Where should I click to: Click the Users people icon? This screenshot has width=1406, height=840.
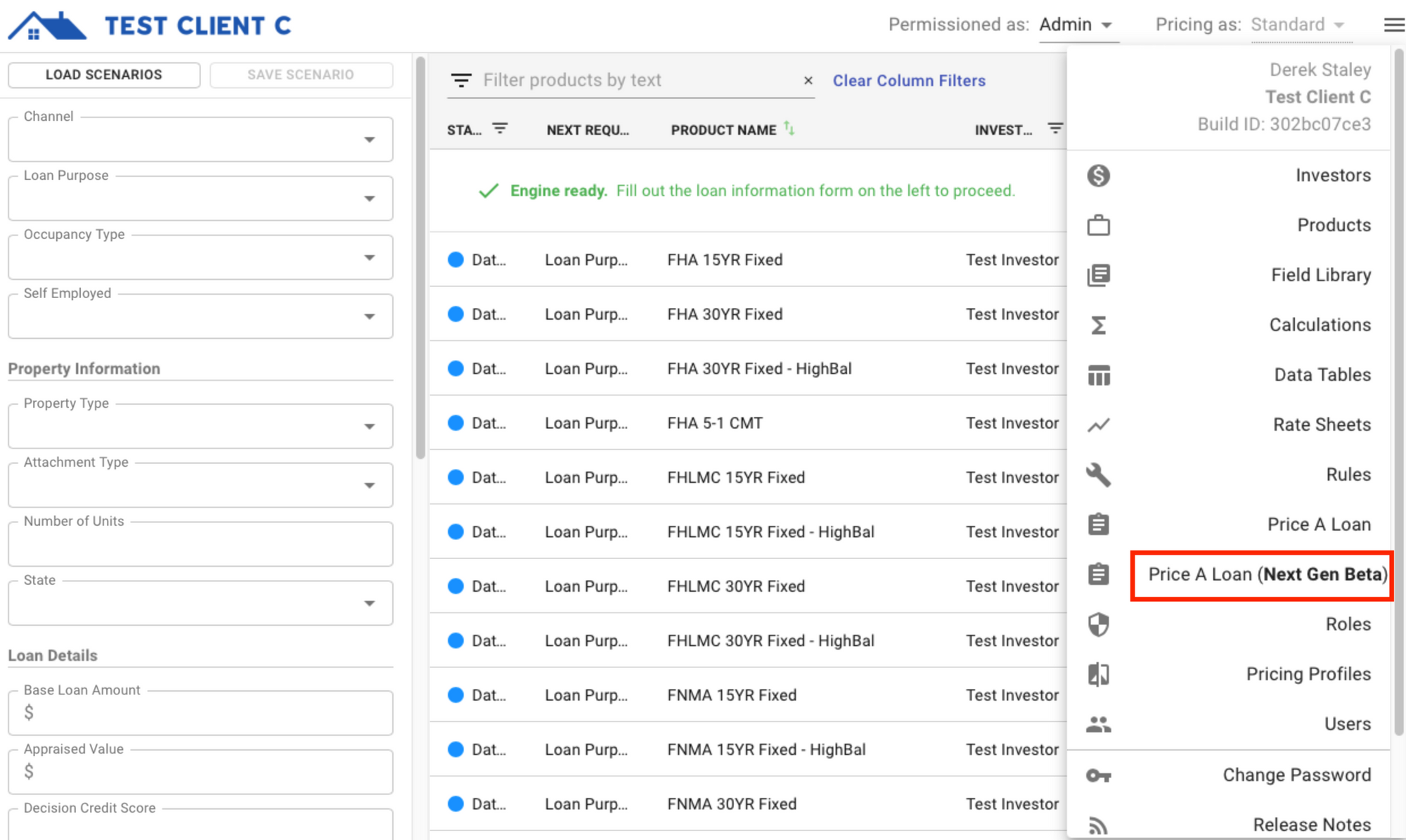coord(1098,724)
